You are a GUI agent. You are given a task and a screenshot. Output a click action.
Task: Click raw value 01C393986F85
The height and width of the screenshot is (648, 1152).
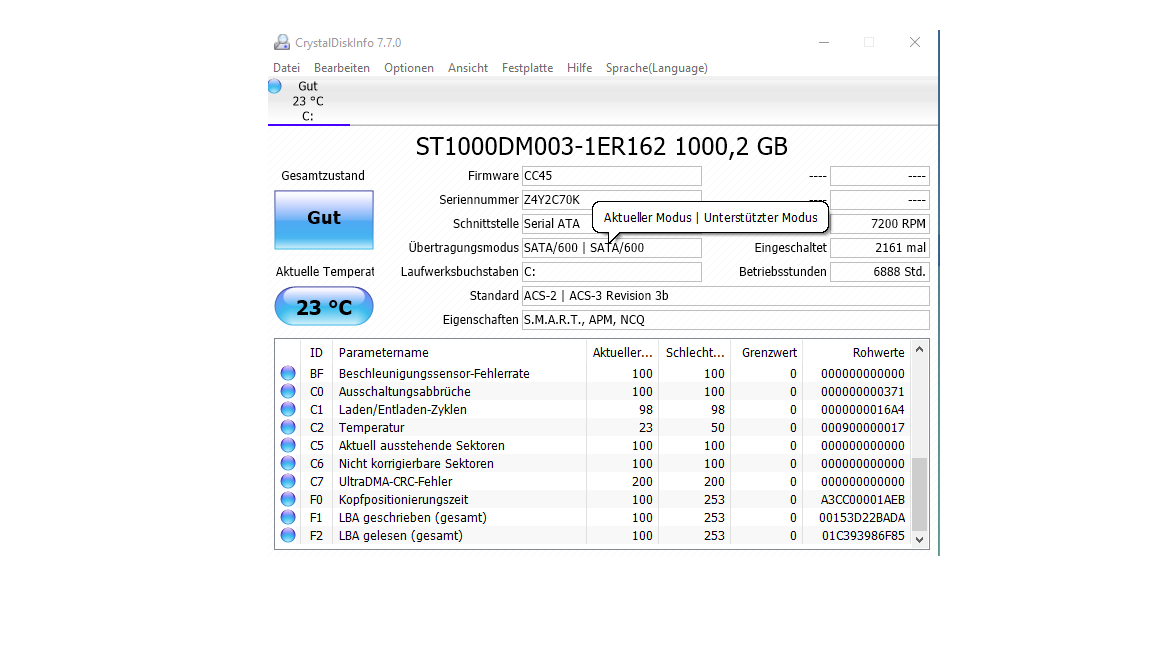[863, 536]
